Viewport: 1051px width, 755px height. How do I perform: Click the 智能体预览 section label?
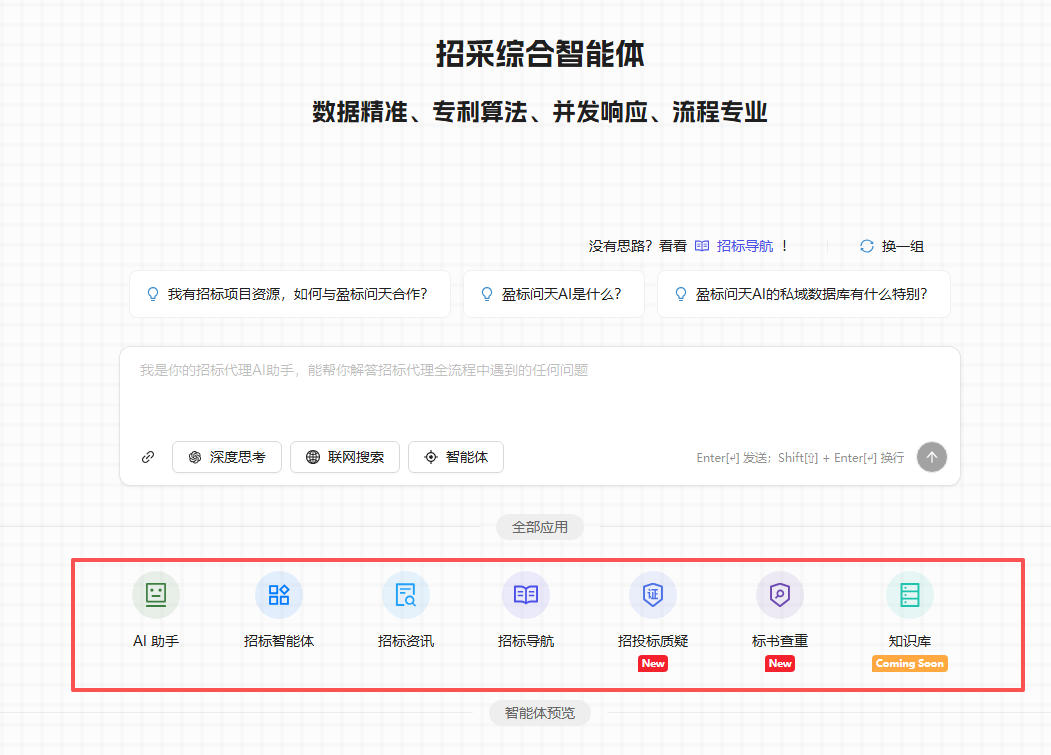point(540,713)
